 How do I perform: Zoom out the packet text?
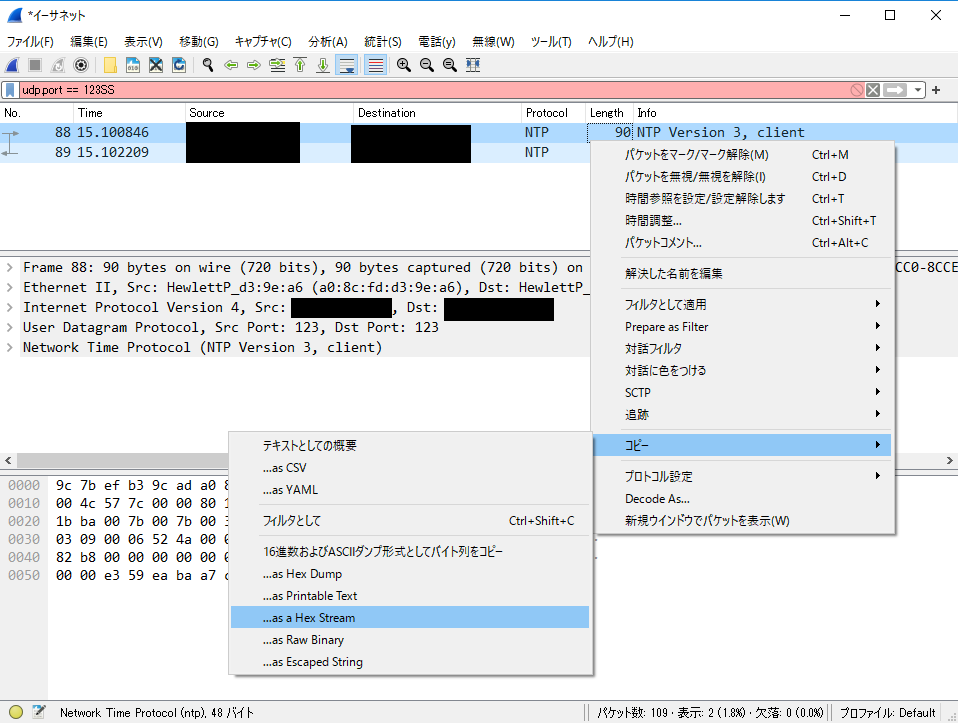point(426,65)
